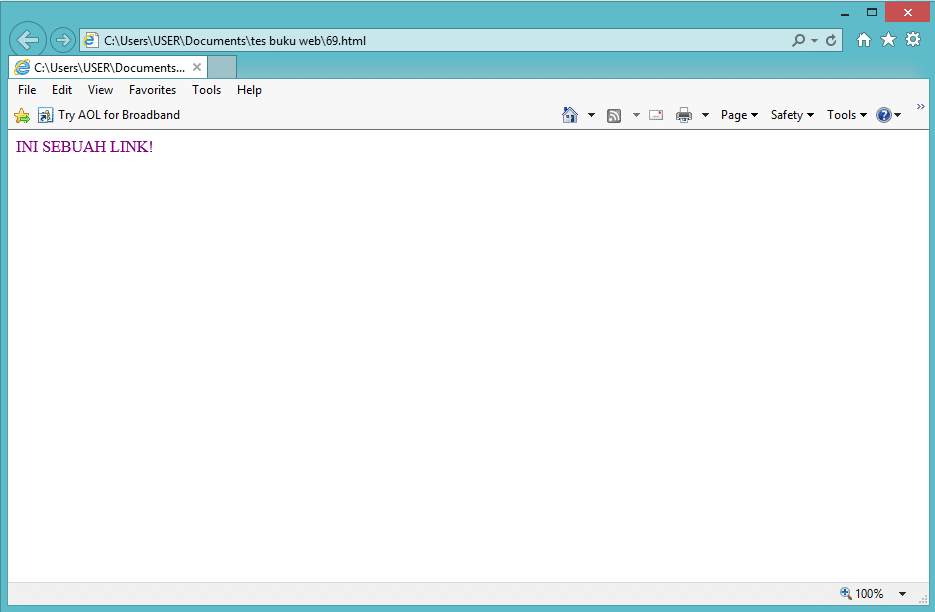Go forward with the Forward arrow button
The width and height of the screenshot is (935, 612).
point(63,40)
